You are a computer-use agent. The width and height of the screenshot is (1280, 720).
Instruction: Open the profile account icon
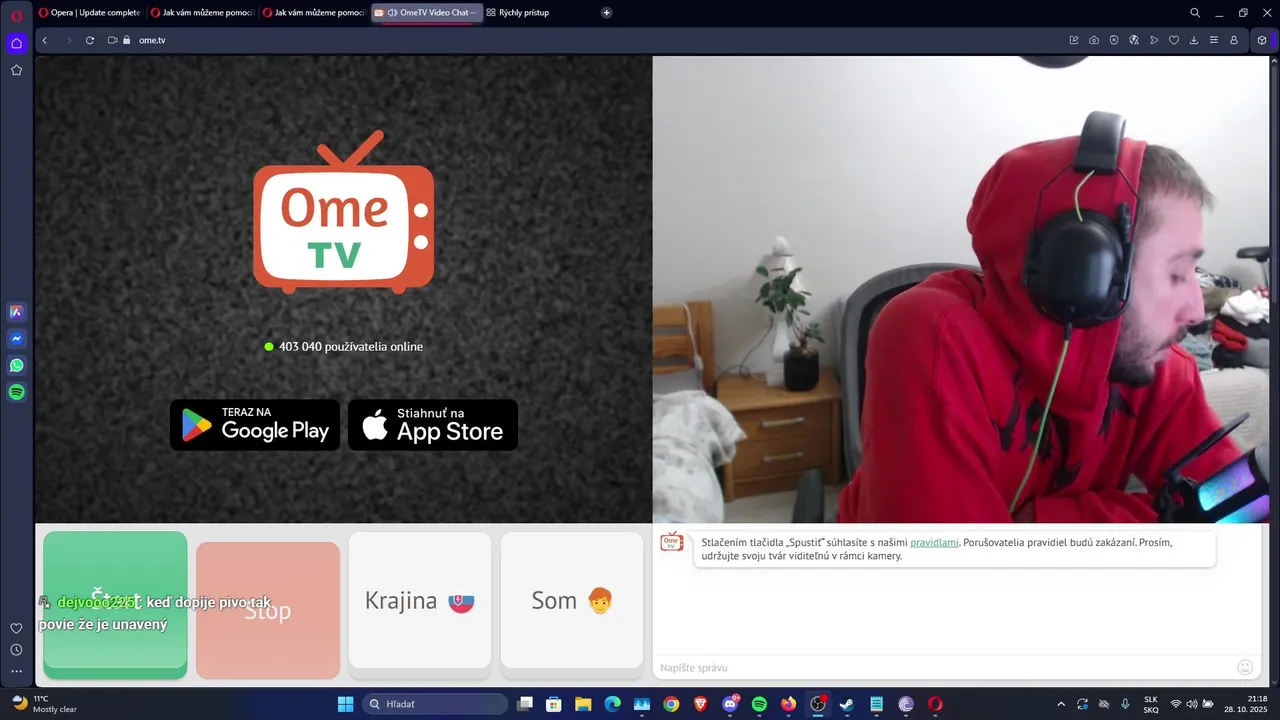(1234, 40)
